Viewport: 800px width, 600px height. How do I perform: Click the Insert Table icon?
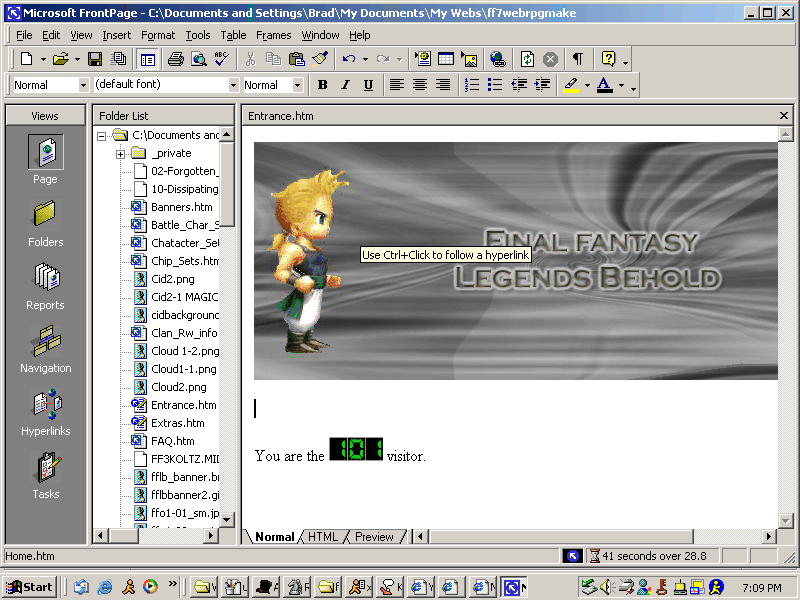[446, 59]
